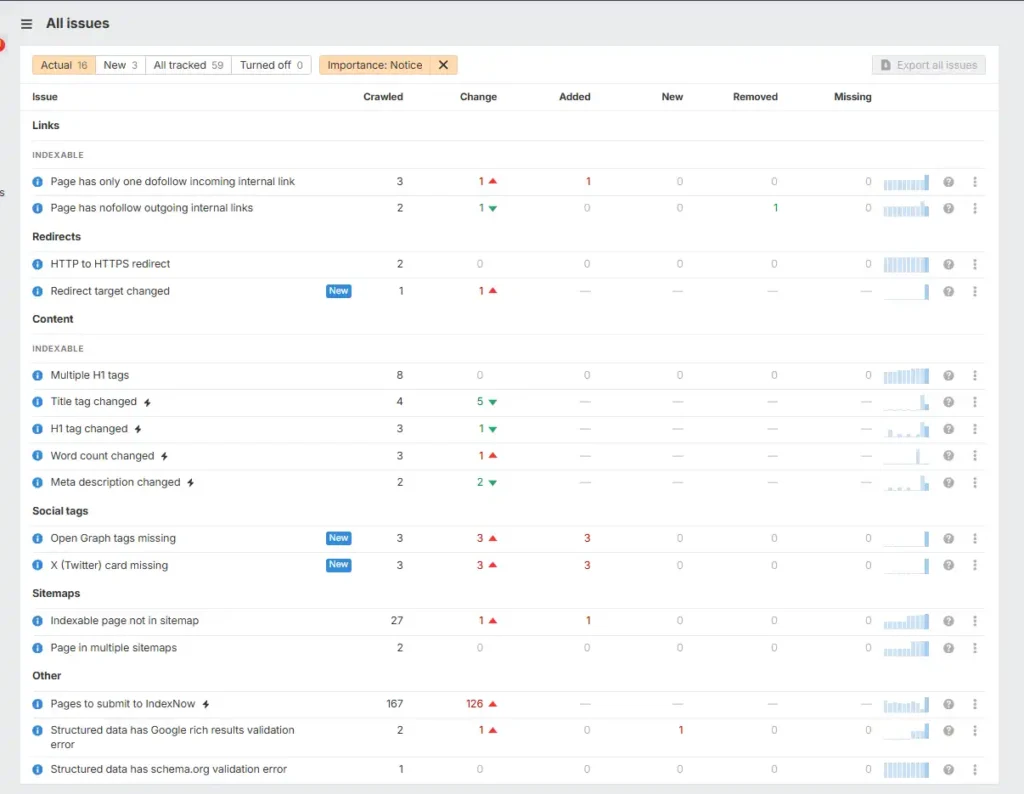Open help for Title tag changed
The width and height of the screenshot is (1024, 794).
(x=948, y=402)
